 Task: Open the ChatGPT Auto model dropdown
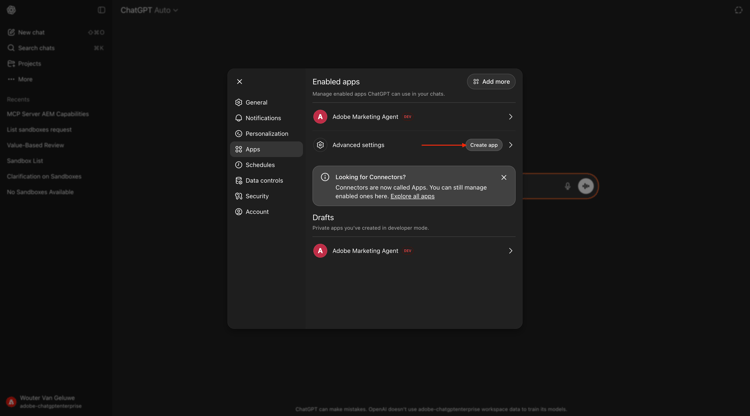149,10
